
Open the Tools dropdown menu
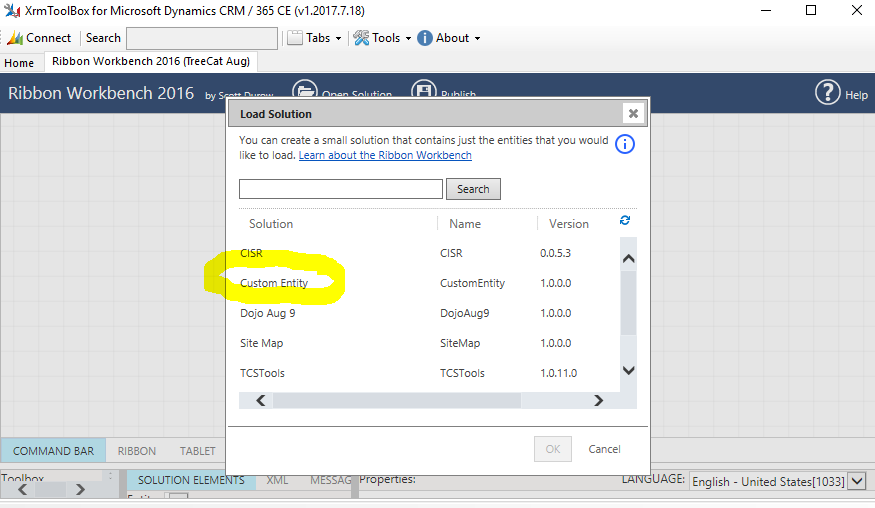click(x=382, y=38)
